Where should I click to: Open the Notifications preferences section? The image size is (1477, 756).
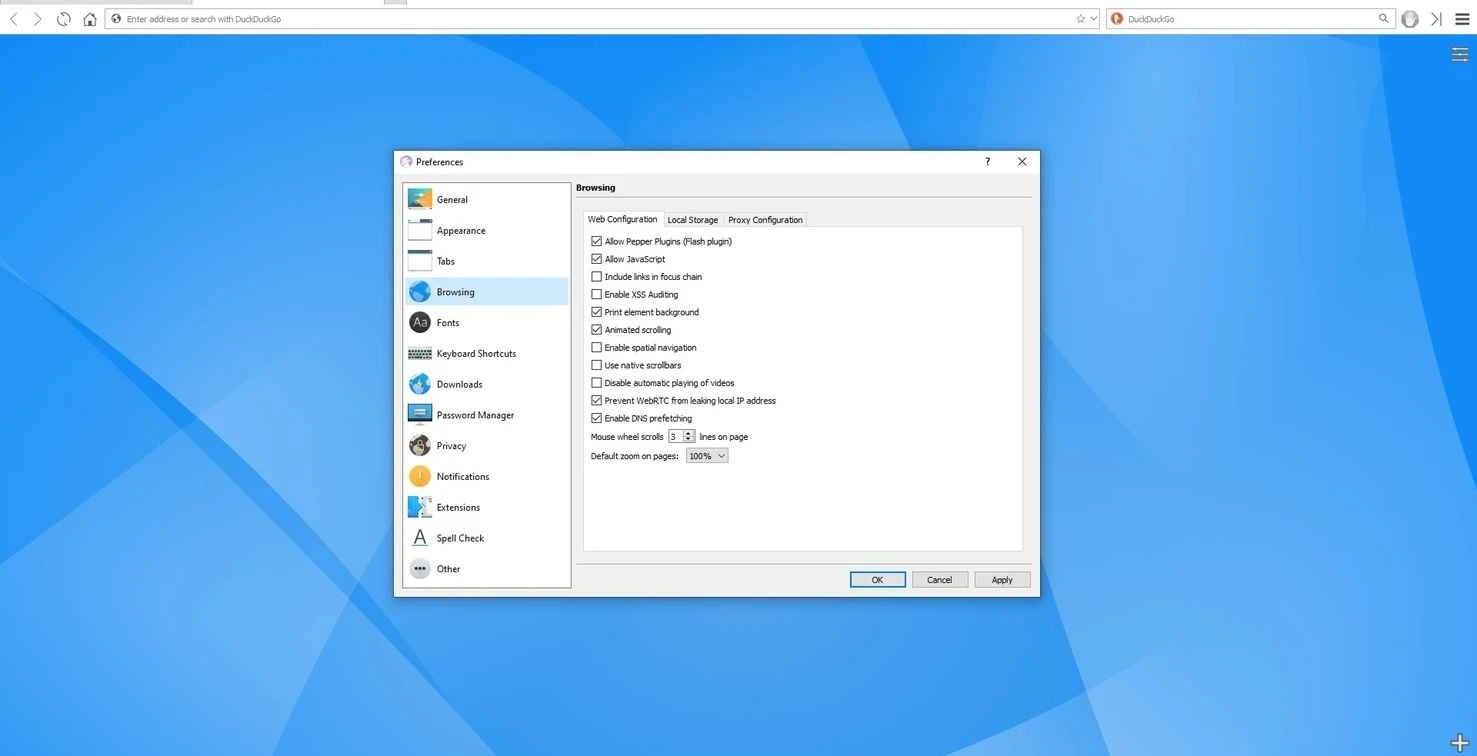(486, 477)
